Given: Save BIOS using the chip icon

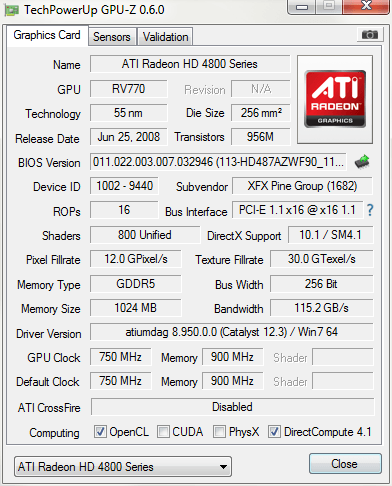Looking at the screenshot, I should pos(362,162).
